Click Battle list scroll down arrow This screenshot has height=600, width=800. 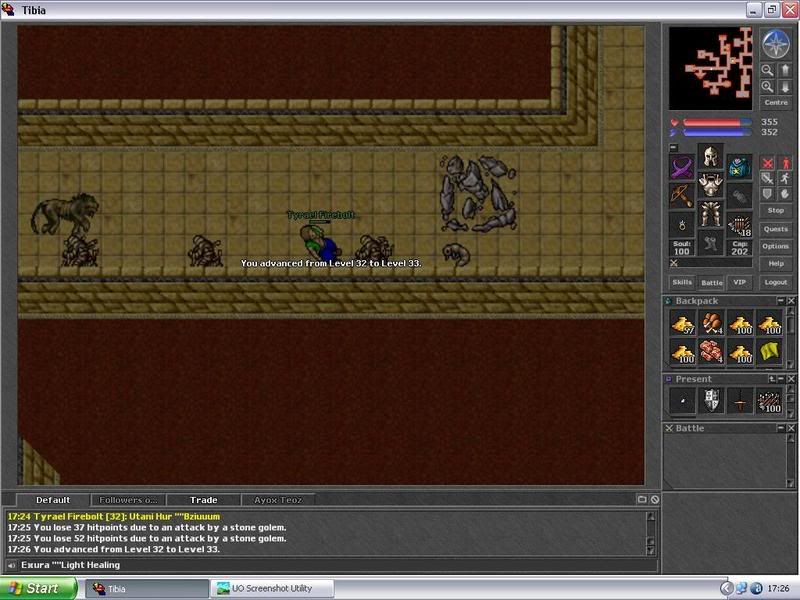pyautogui.click(x=791, y=483)
